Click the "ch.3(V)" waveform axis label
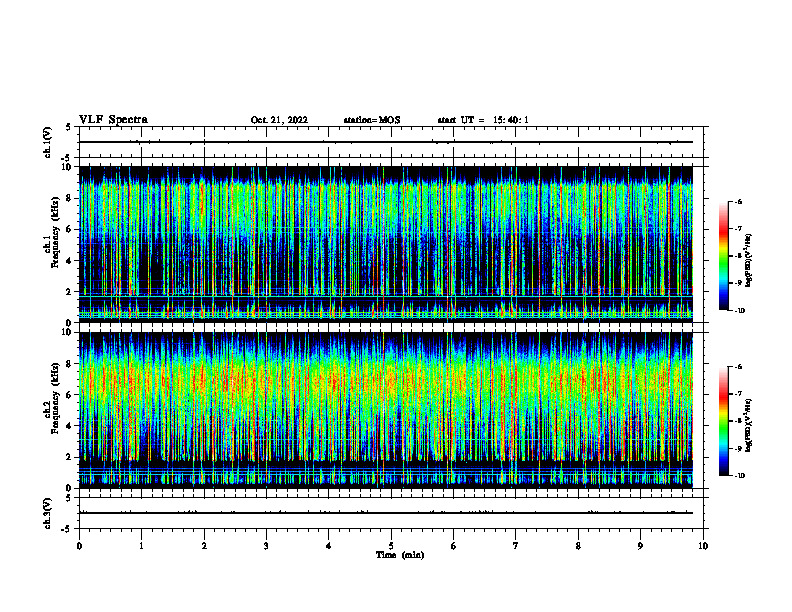 pyautogui.click(x=47, y=513)
